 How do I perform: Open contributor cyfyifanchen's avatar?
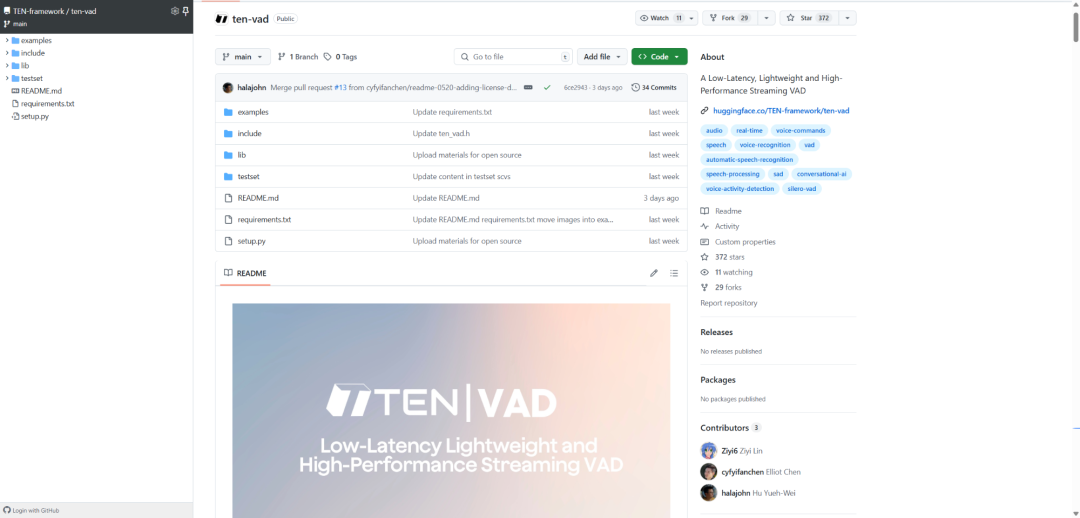tap(708, 472)
